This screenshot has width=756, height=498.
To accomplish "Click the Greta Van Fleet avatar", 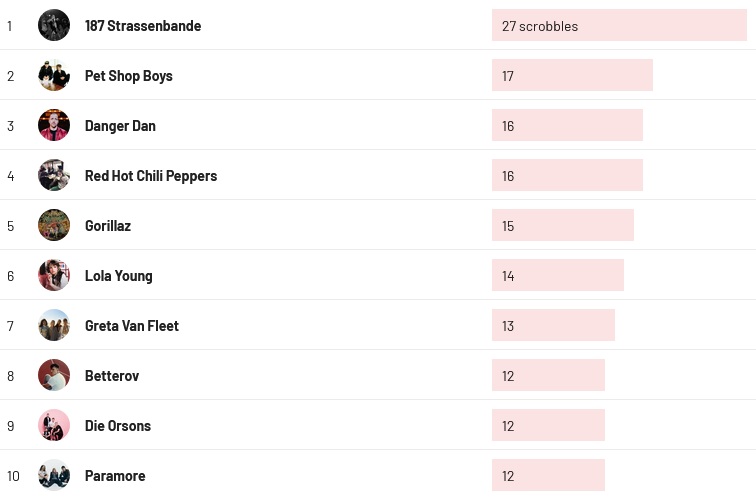I will click(x=54, y=325).
